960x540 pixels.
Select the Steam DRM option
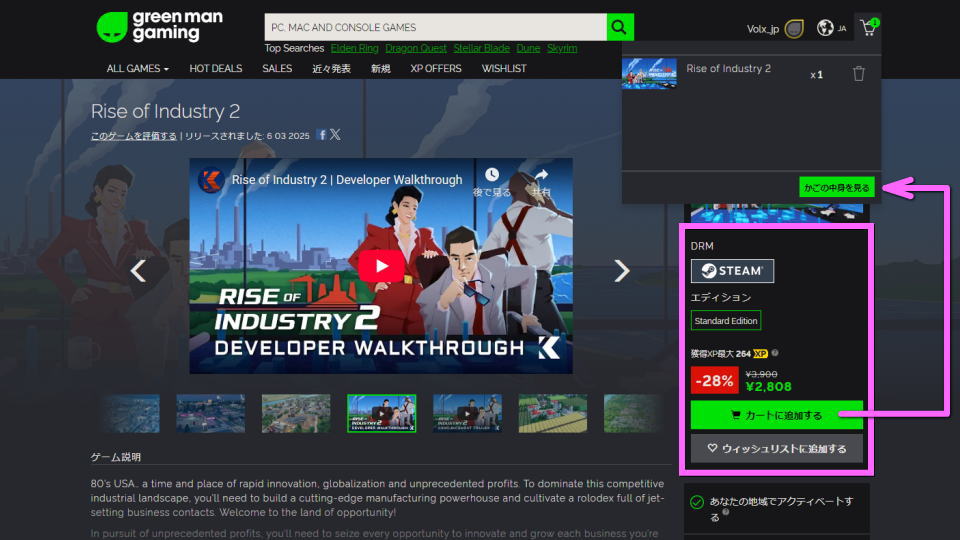(x=732, y=271)
